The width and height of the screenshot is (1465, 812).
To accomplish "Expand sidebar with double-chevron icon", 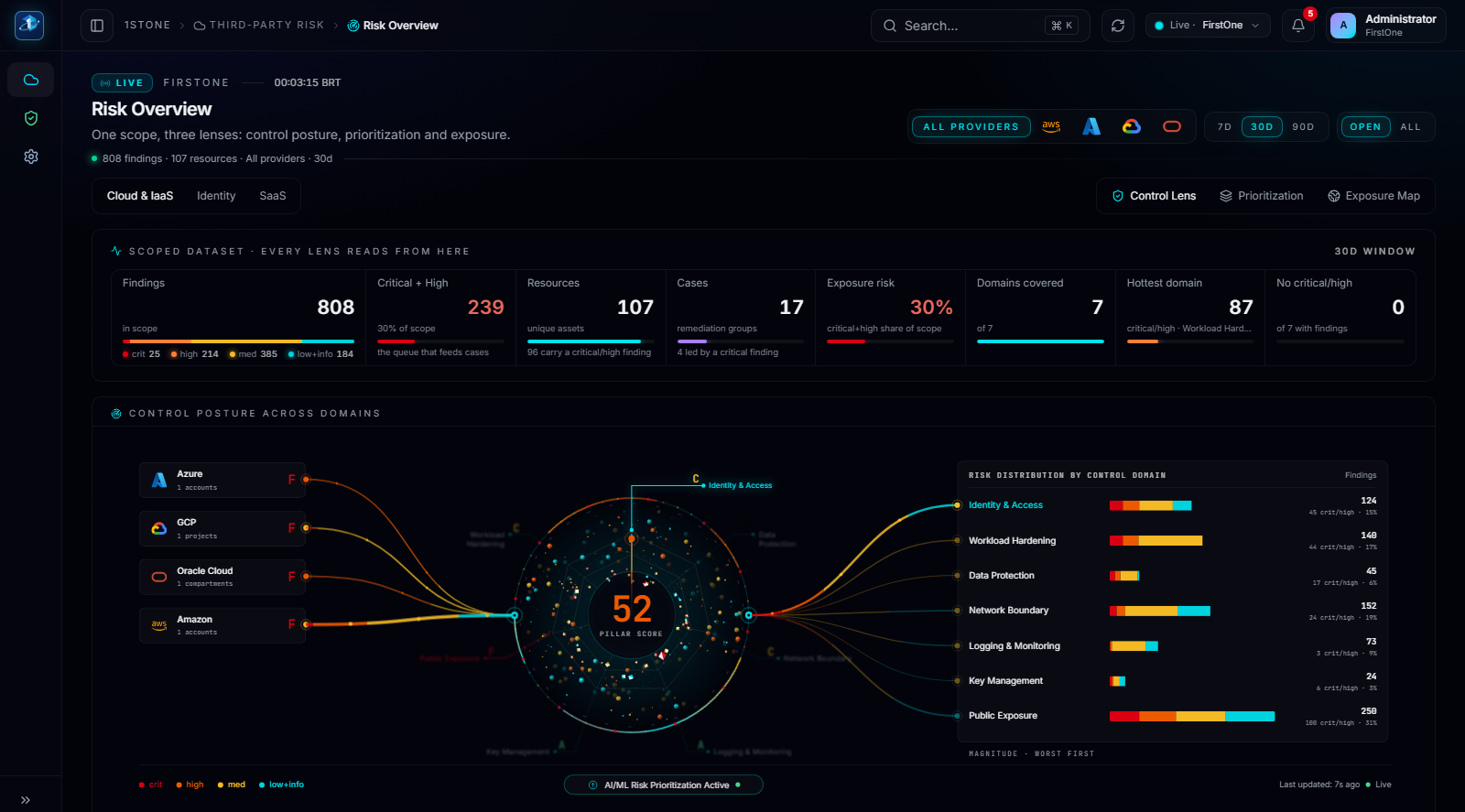I will [x=26, y=799].
